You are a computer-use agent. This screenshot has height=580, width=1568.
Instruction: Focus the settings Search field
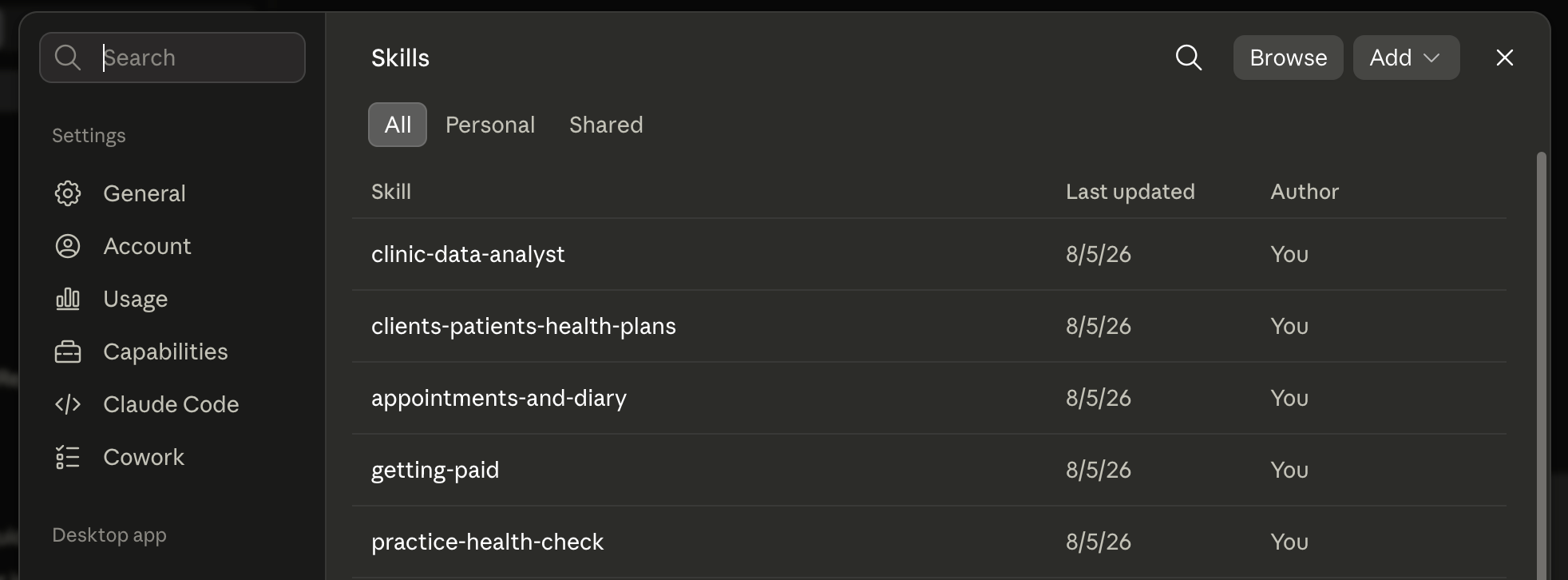(x=172, y=58)
